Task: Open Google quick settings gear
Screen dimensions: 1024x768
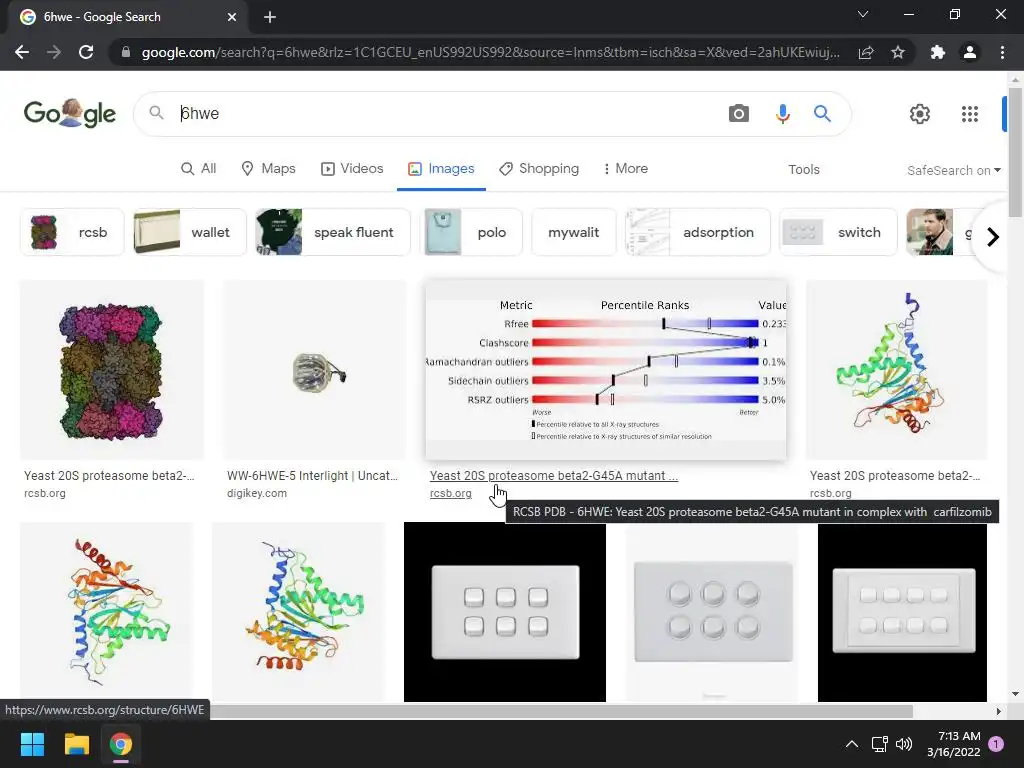Action: tap(920, 114)
